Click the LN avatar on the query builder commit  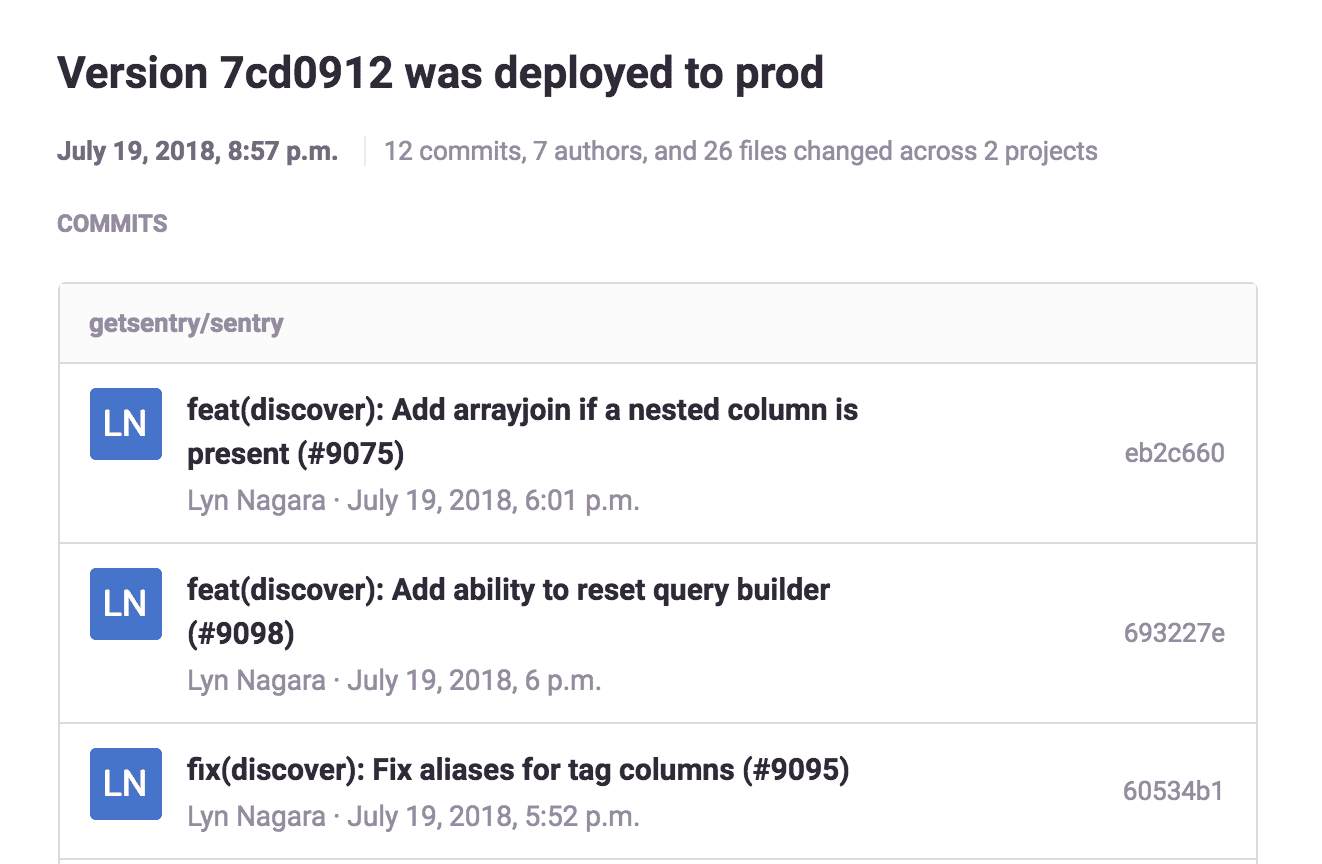click(125, 604)
